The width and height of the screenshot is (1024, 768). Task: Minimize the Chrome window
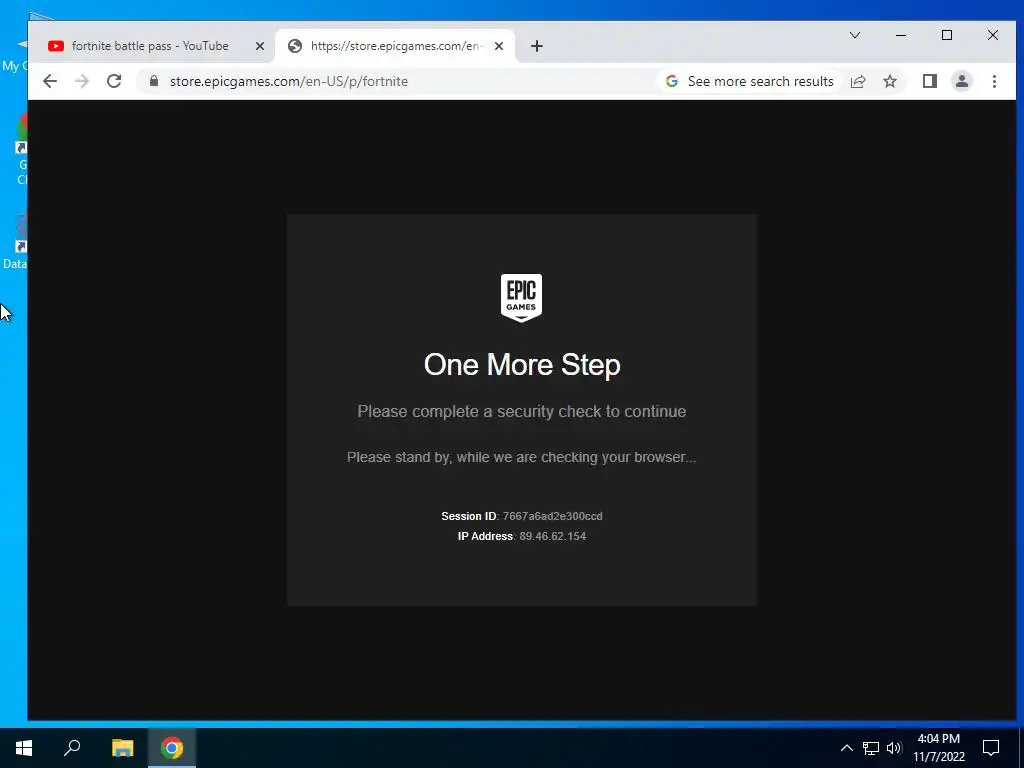pos(901,35)
